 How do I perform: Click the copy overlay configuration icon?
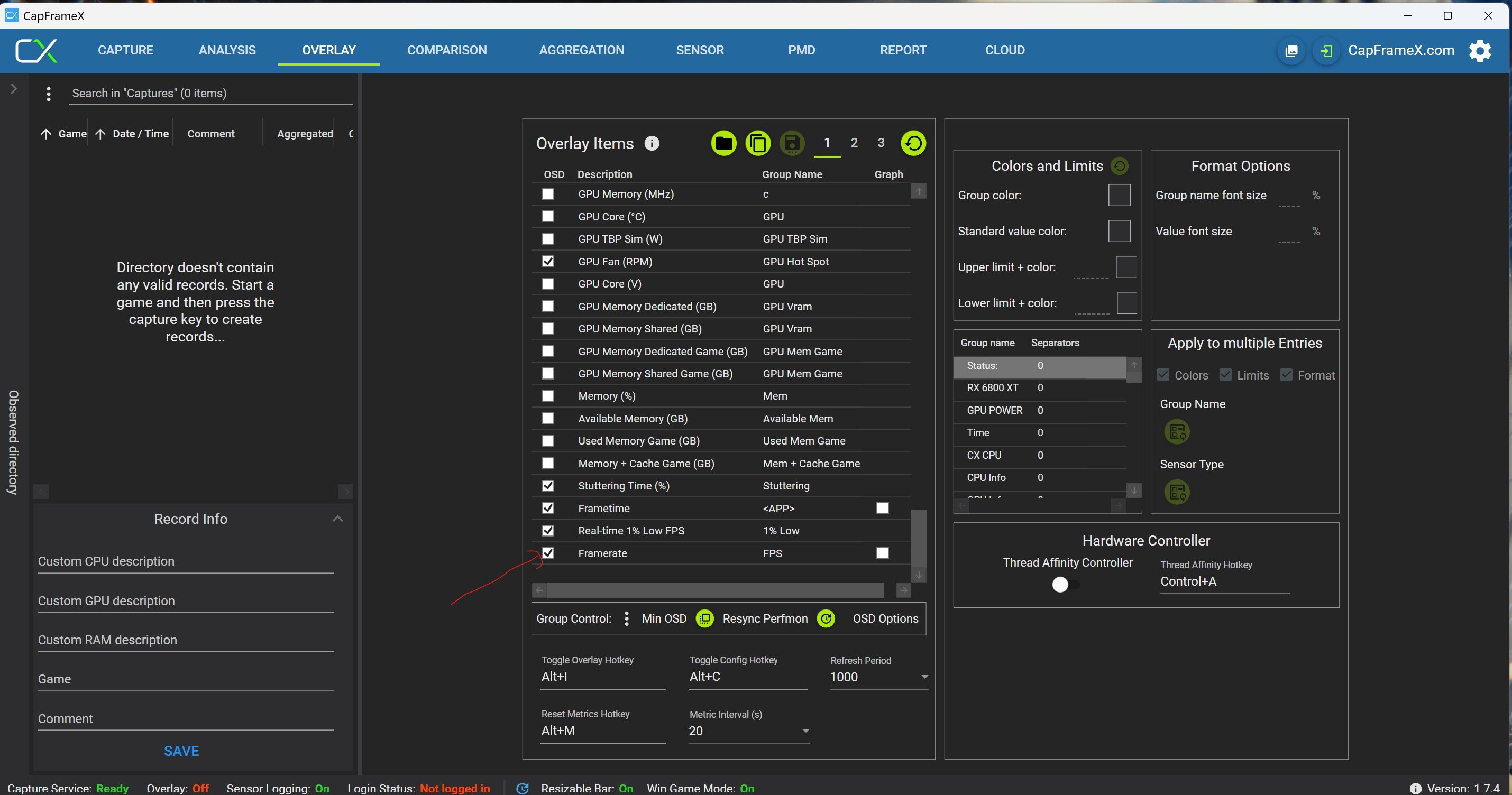[x=758, y=143]
